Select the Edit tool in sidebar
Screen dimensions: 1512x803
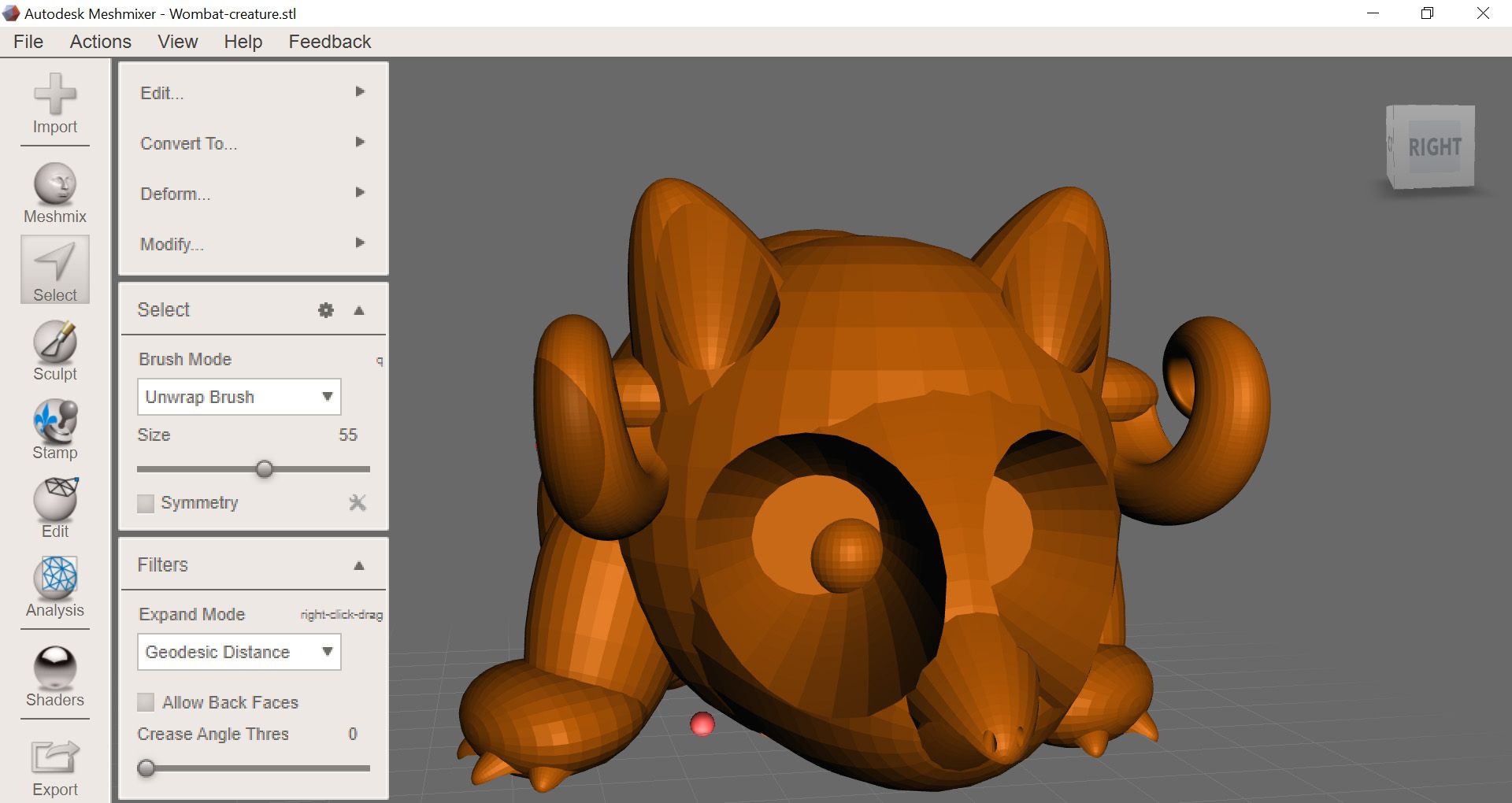[x=54, y=506]
